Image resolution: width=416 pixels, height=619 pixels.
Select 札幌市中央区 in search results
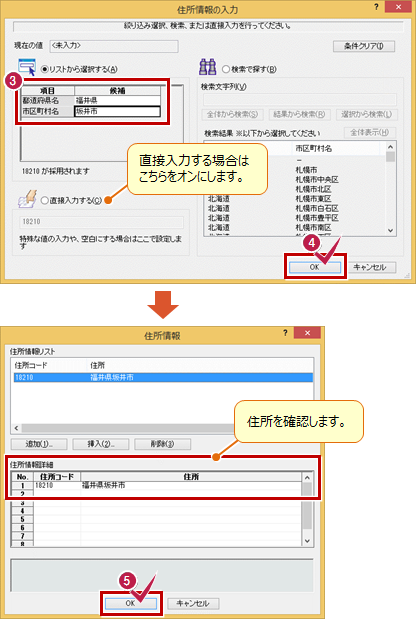pos(317,180)
